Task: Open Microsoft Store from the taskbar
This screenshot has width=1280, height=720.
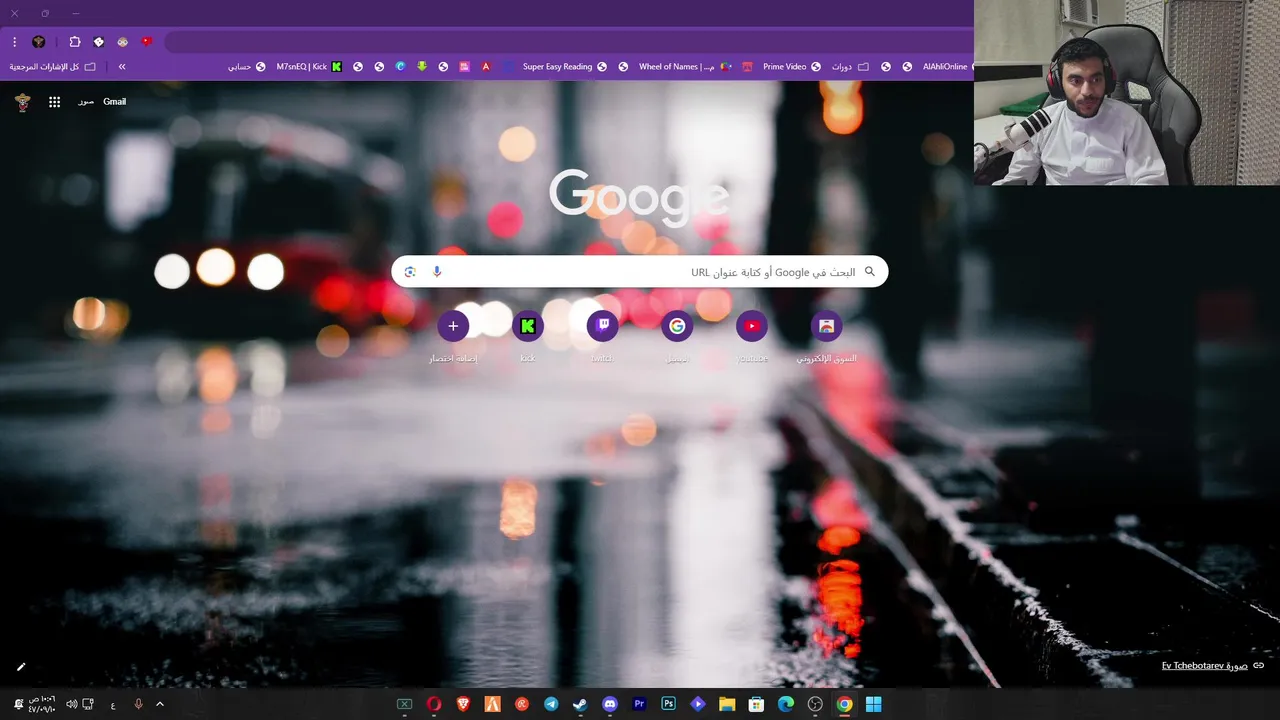Action: [757, 704]
